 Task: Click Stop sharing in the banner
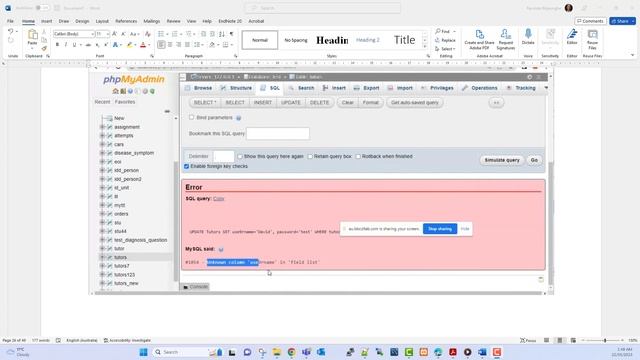coord(440,229)
